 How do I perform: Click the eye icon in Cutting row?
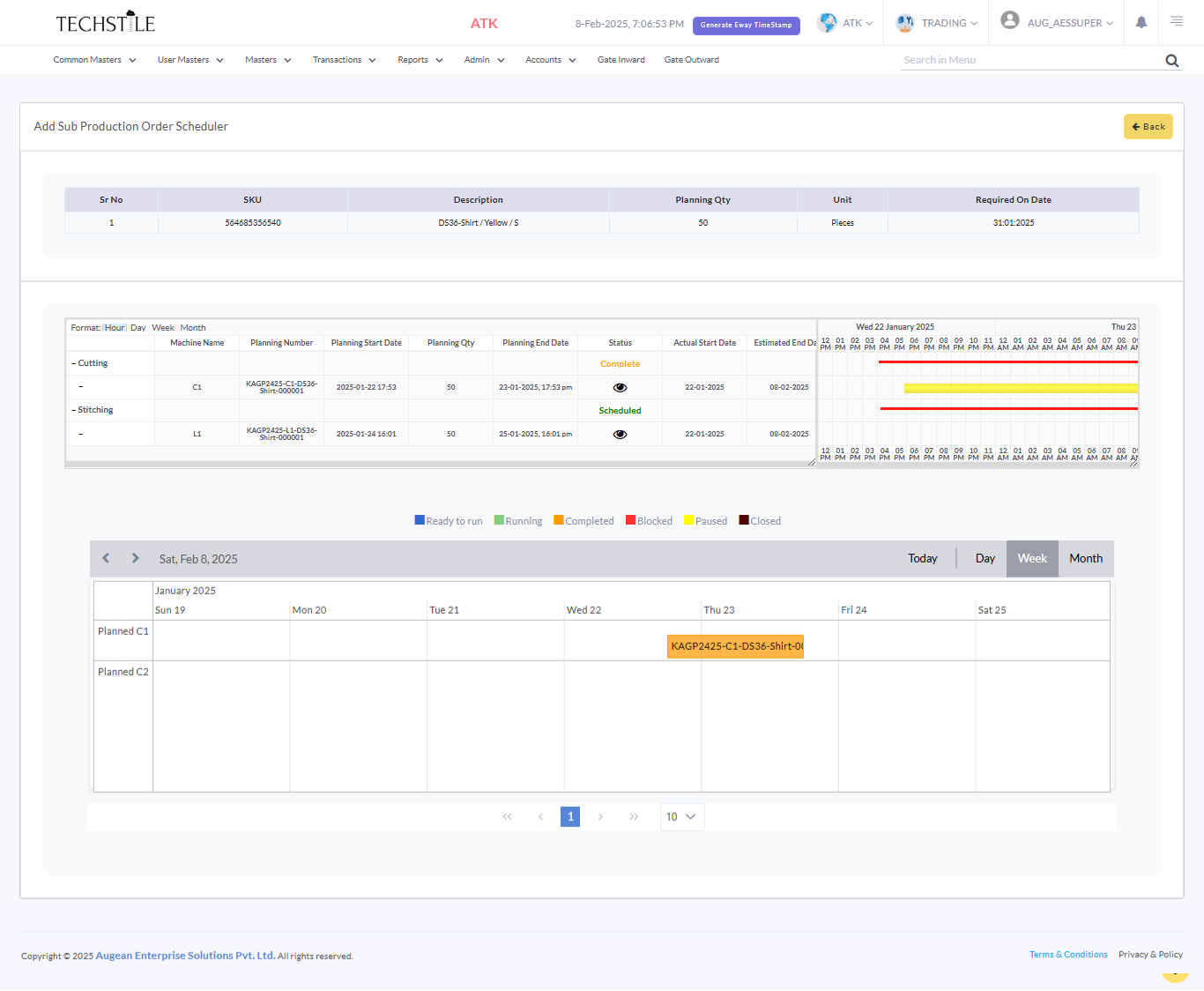(620, 388)
